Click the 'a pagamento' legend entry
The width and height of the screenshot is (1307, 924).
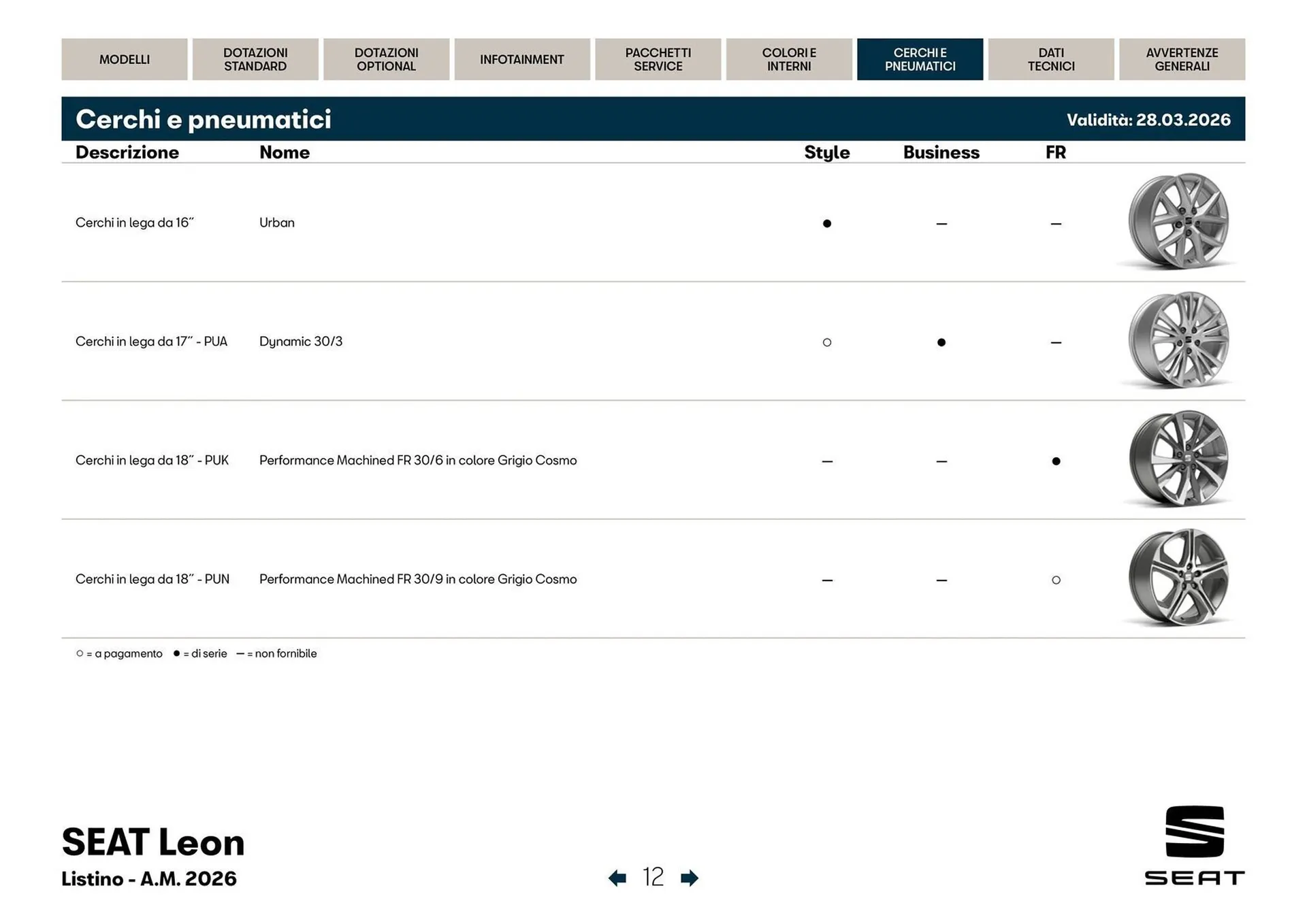coord(120,654)
